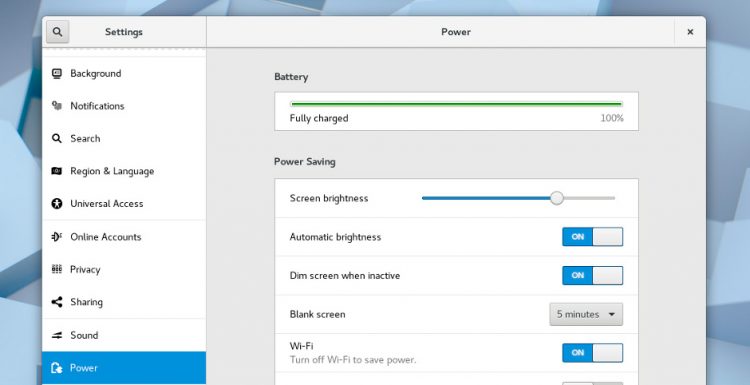Click the Region & Language flag icon
The width and height of the screenshot is (750, 385).
57,171
